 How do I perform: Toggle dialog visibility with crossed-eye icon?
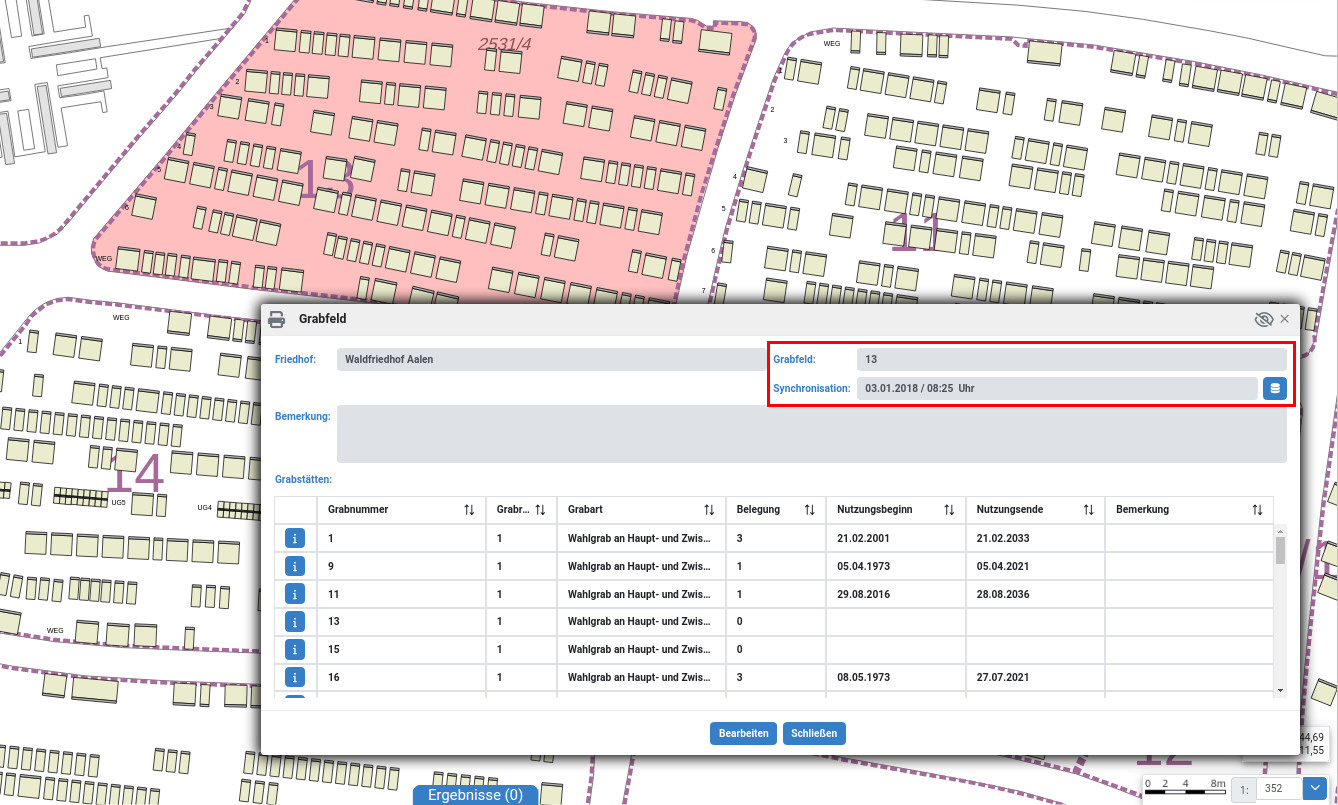click(x=1263, y=319)
